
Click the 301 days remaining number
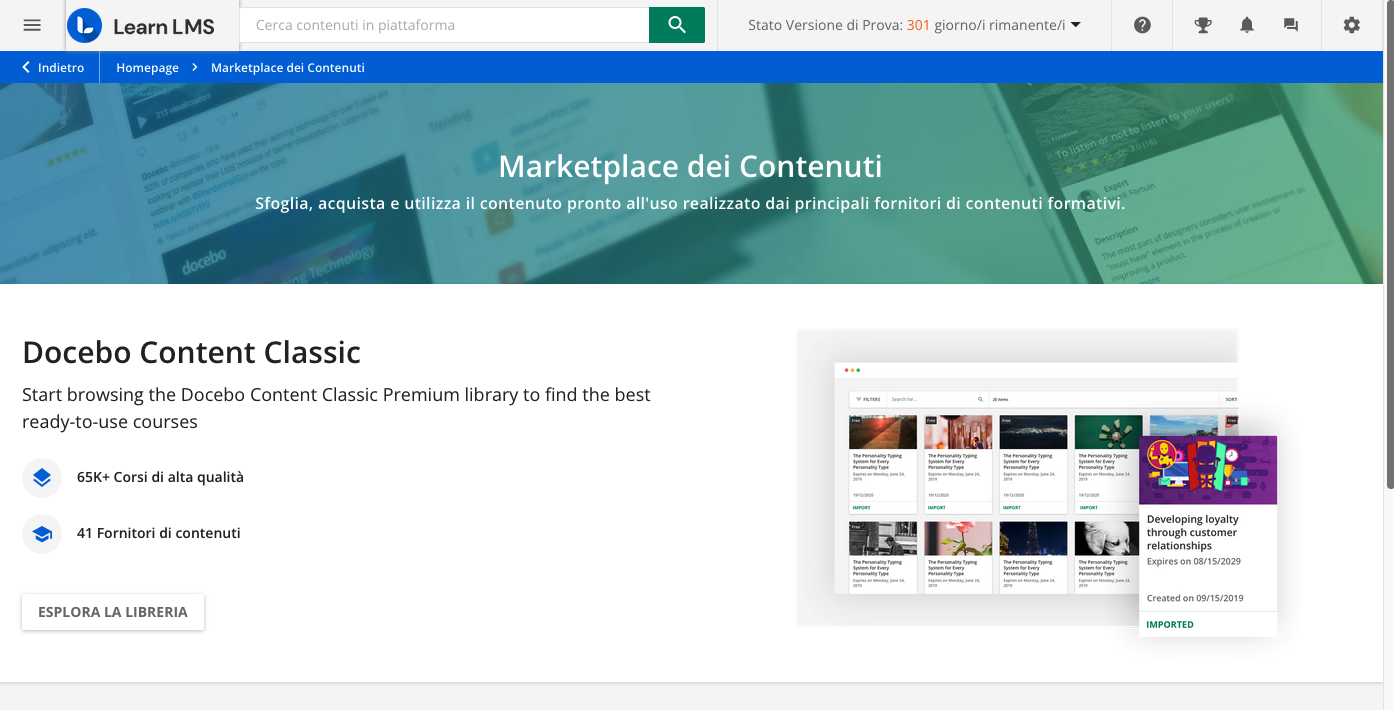point(918,25)
